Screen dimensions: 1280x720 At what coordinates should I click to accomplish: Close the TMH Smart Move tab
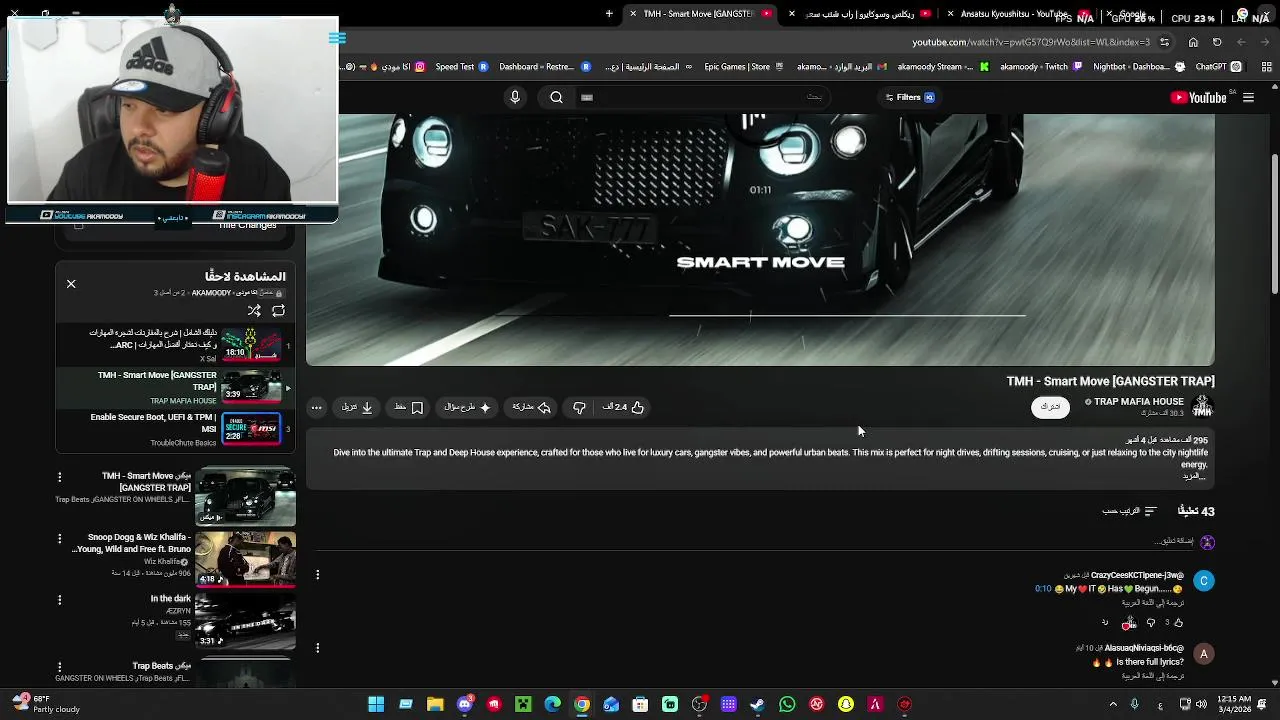(x=631, y=14)
